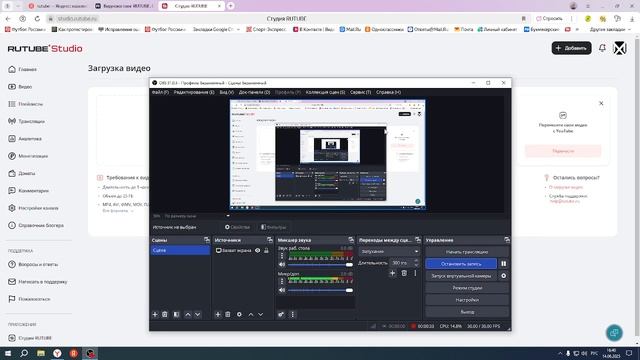Screen dimensions: 640x360
Task: Click Выход button in OBS controls
Action: pyautogui.click(x=467, y=312)
